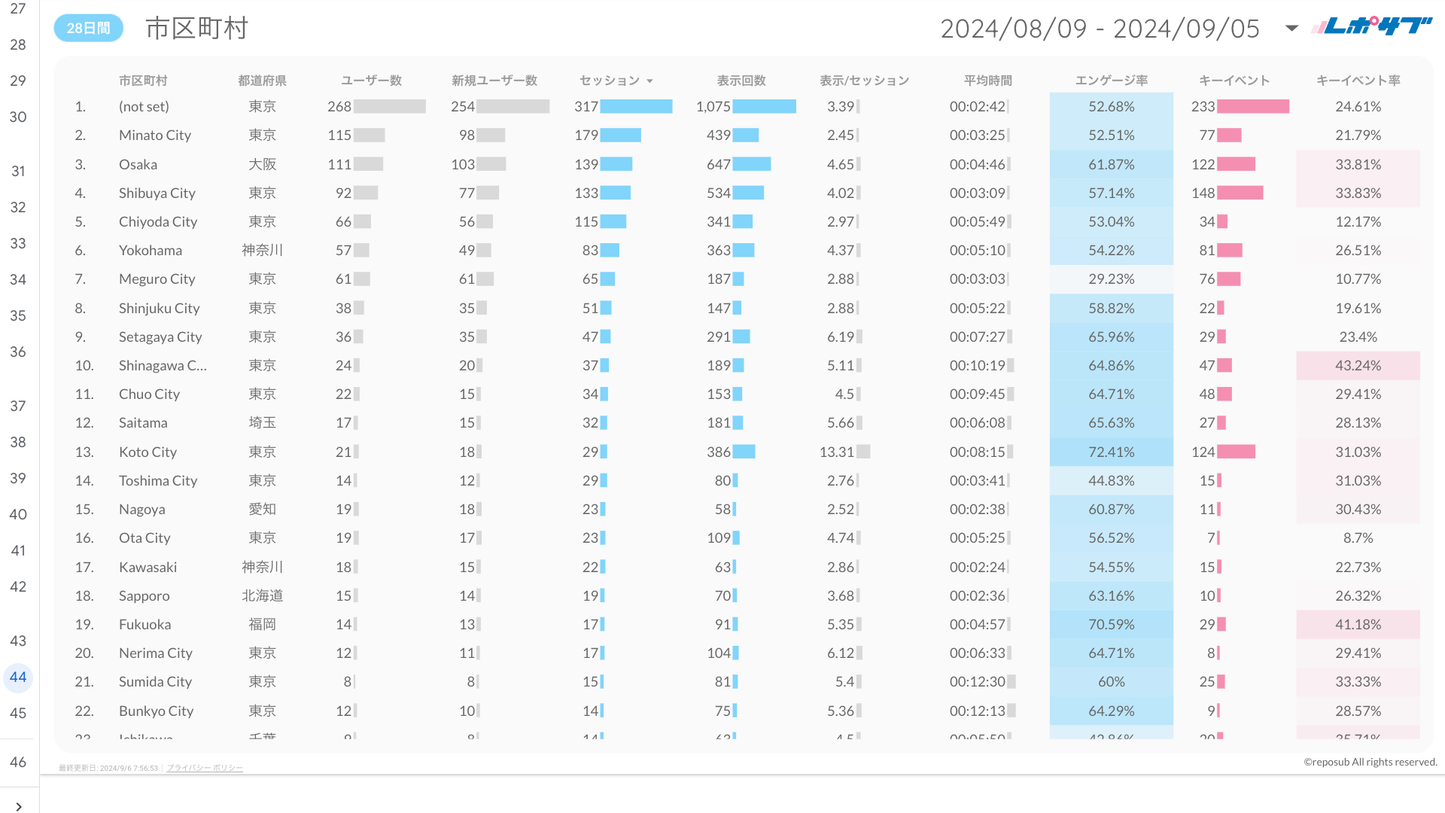1445x813 pixels.
Task: Open the プライバシー ポリシー link
Action: [x=204, y=768]
